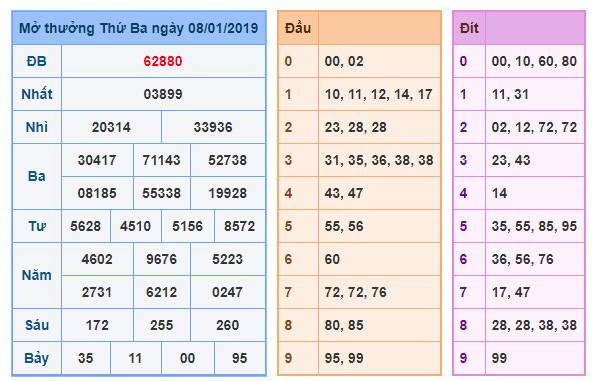The image size is (596, 381).
Task: Select Đầu row '31, 35, 36, 38, 38'
Action: tap(379, 160)
